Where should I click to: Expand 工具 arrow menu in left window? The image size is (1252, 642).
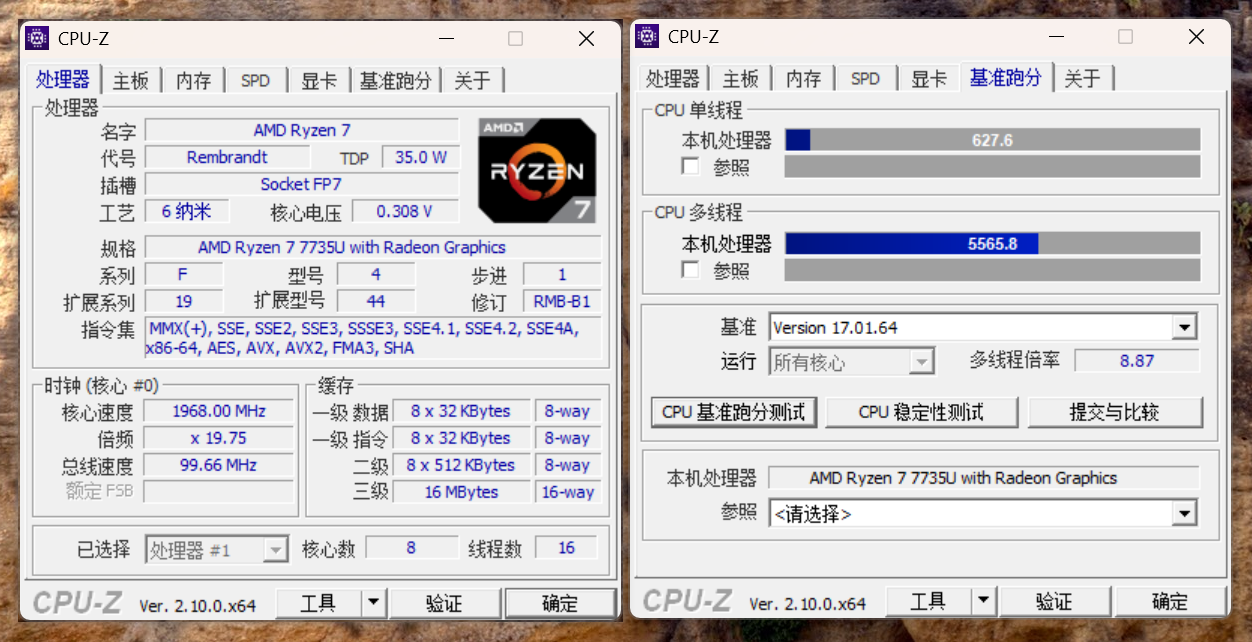point(373,603)
